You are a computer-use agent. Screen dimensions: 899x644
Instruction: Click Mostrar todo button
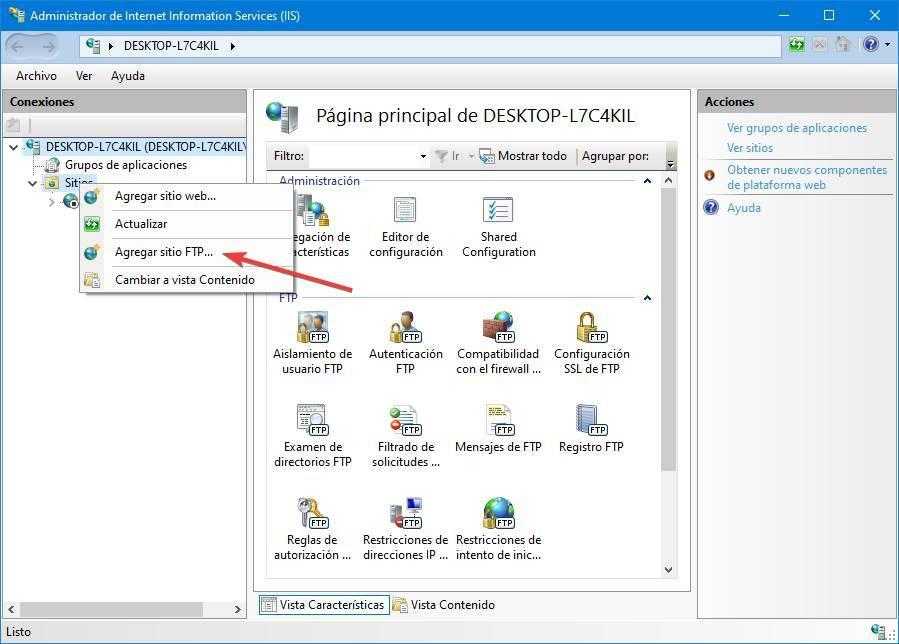[523, 156]
